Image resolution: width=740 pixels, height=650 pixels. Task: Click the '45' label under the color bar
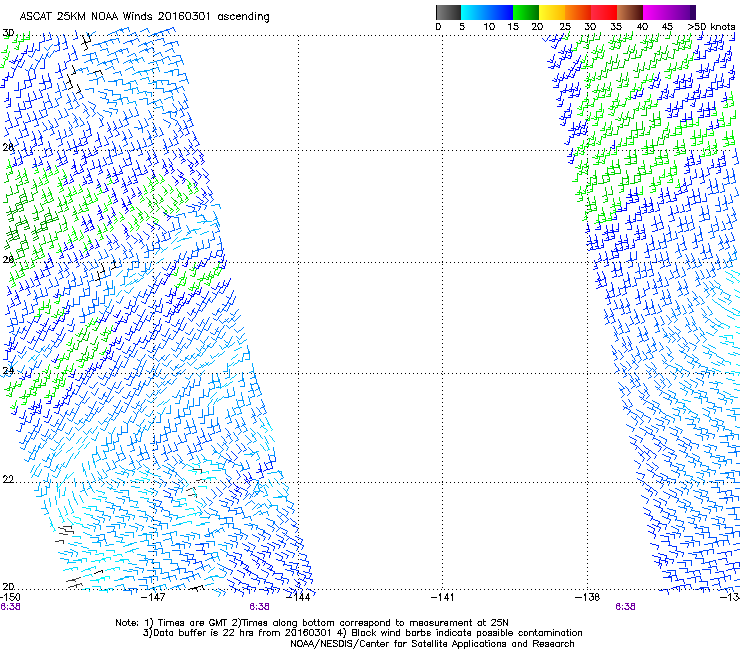667,27
